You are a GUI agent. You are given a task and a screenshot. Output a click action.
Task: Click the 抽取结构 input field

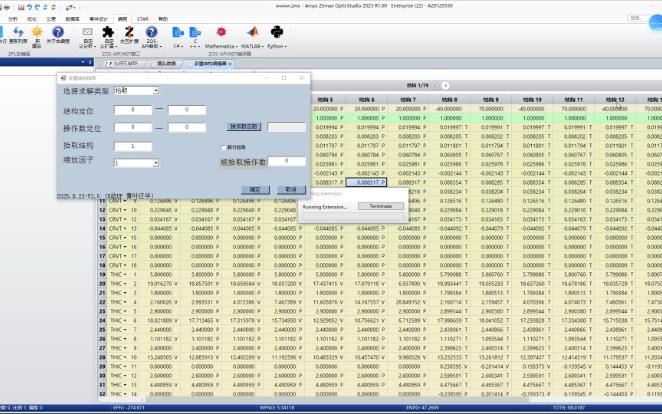[x=133, y=146]
